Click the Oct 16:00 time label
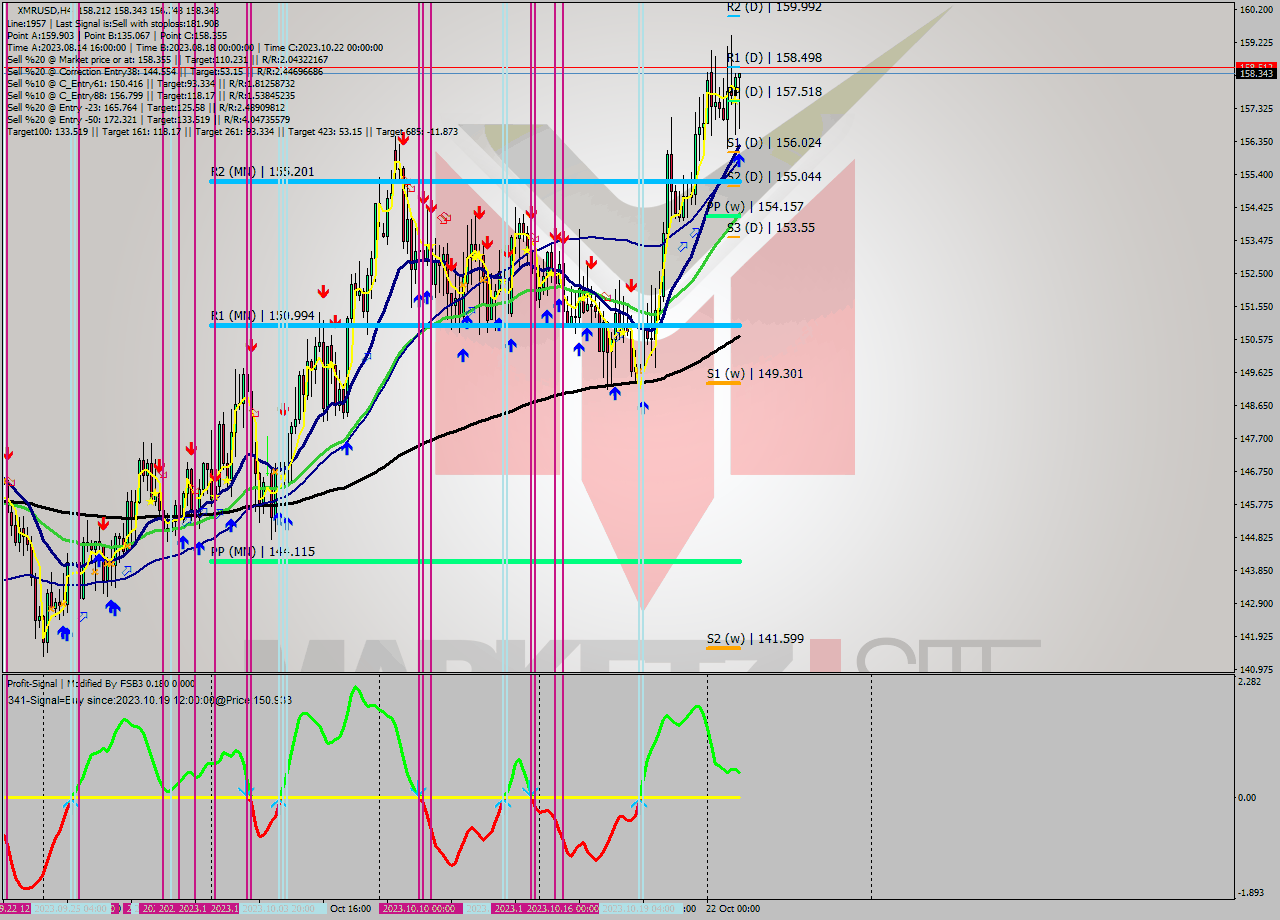This screenshot has height=920, width=1280. [351, 909]
